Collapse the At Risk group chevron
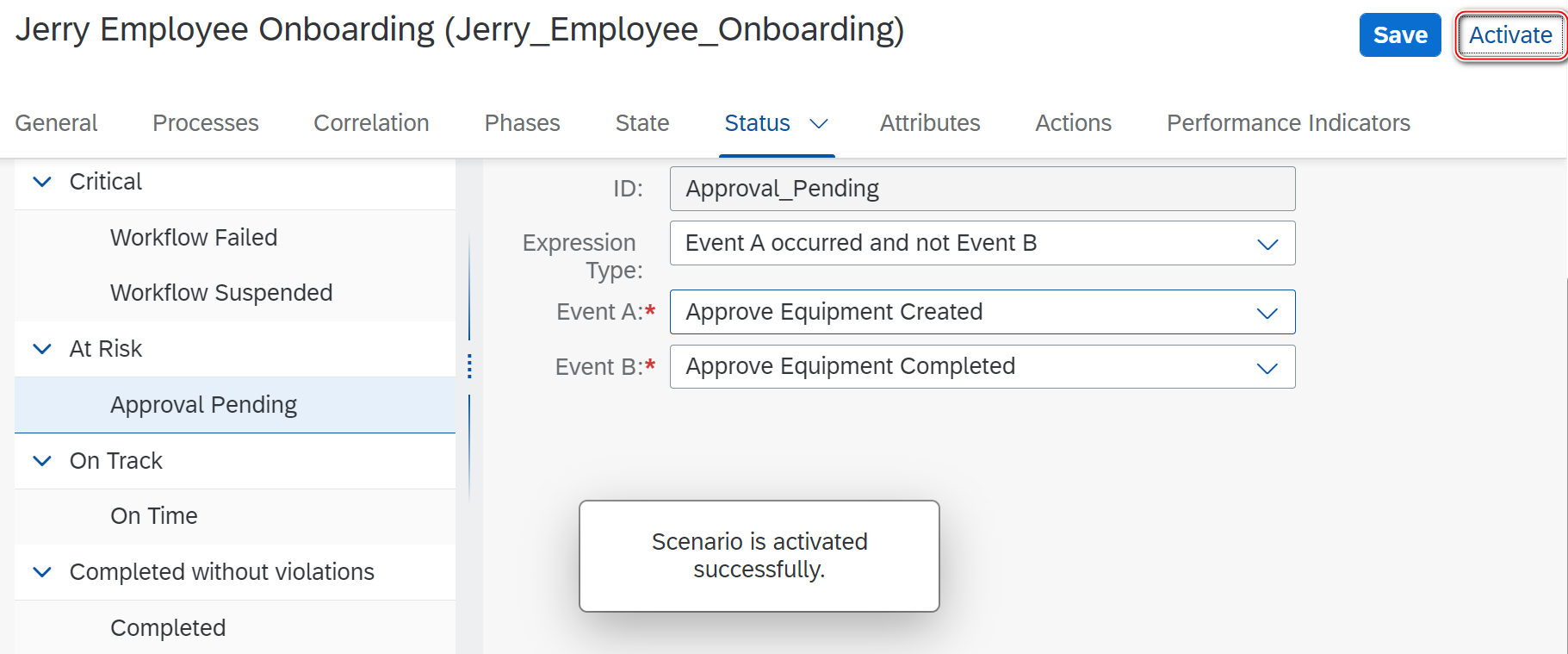 41,349
